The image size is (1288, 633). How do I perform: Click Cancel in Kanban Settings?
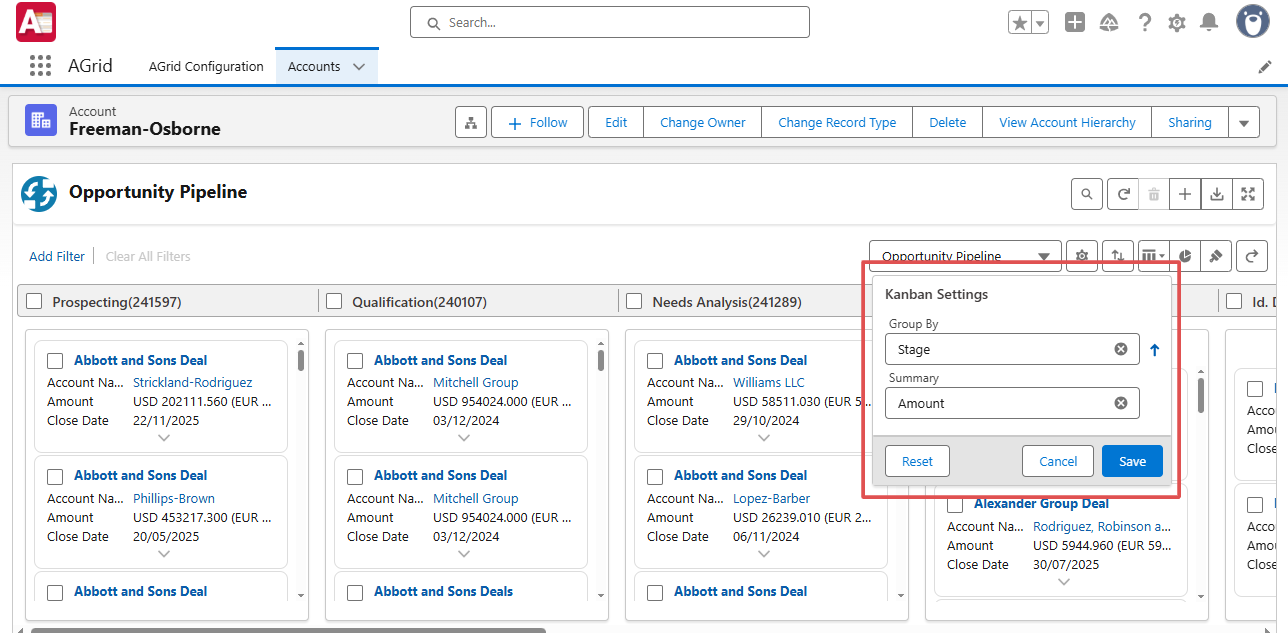coord(1058,461)
